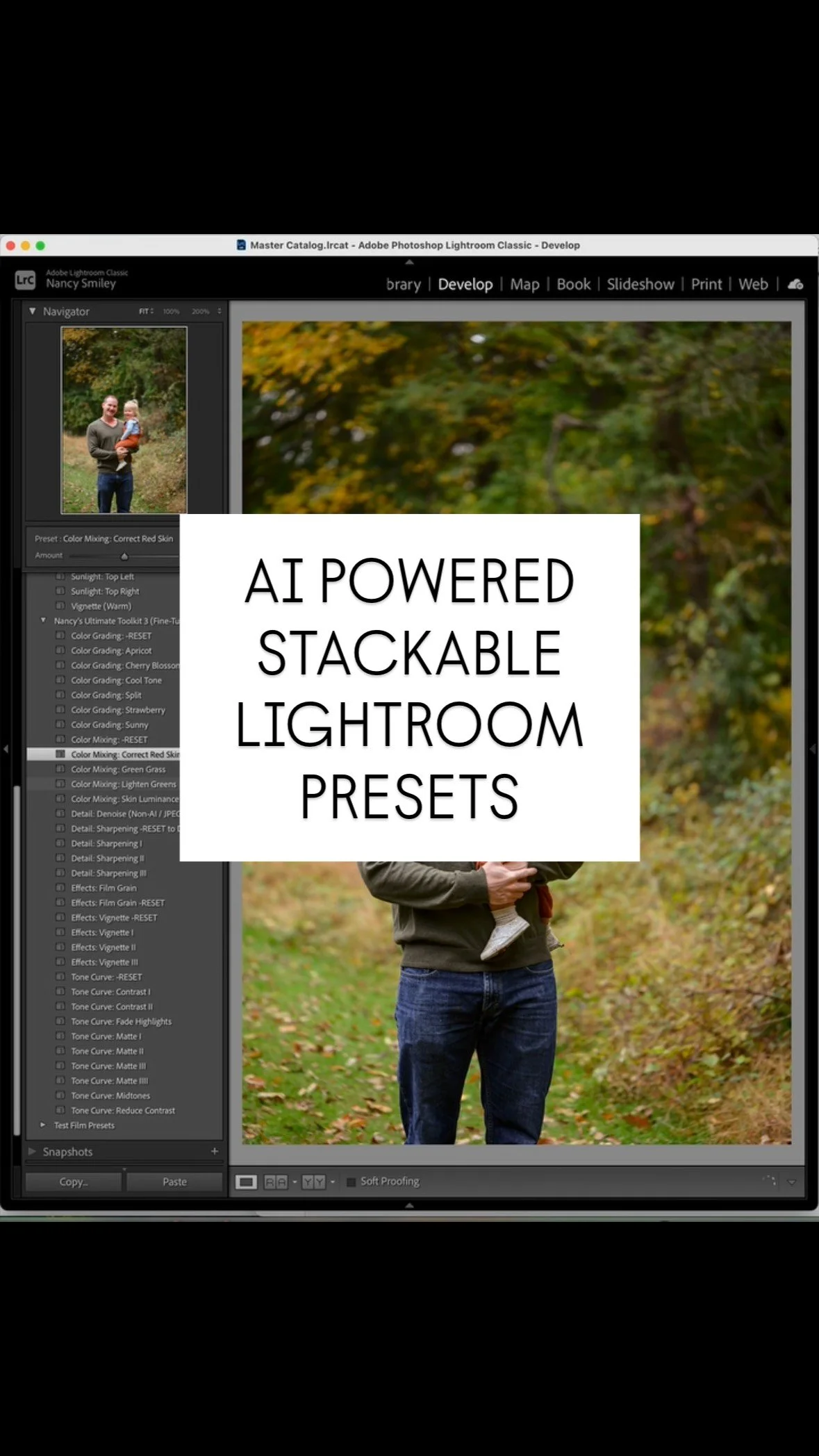Click the preset icon beside Tone Curve: Midtones

[60, 1095]
